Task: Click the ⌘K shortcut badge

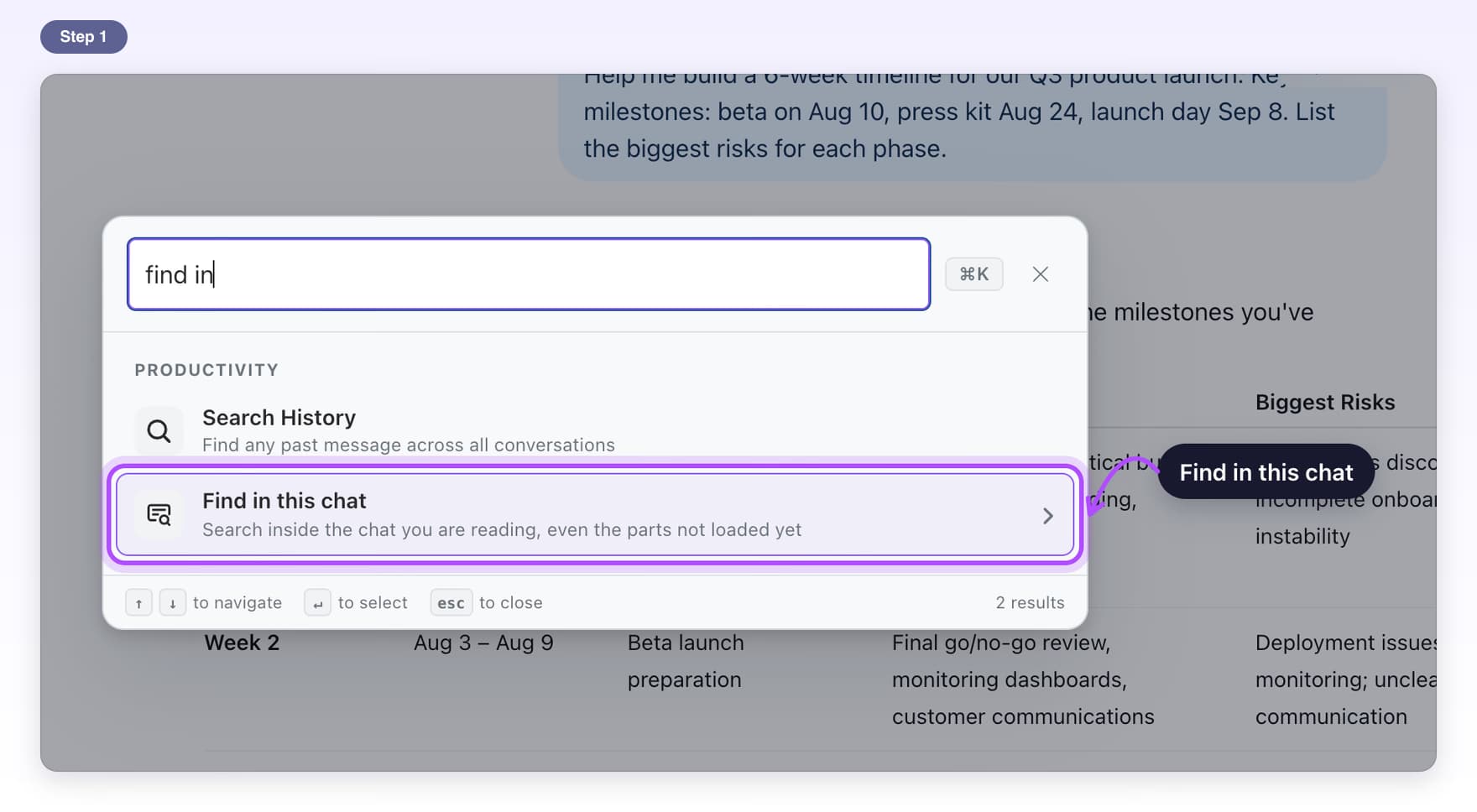Action: click(x=973, y=274)
